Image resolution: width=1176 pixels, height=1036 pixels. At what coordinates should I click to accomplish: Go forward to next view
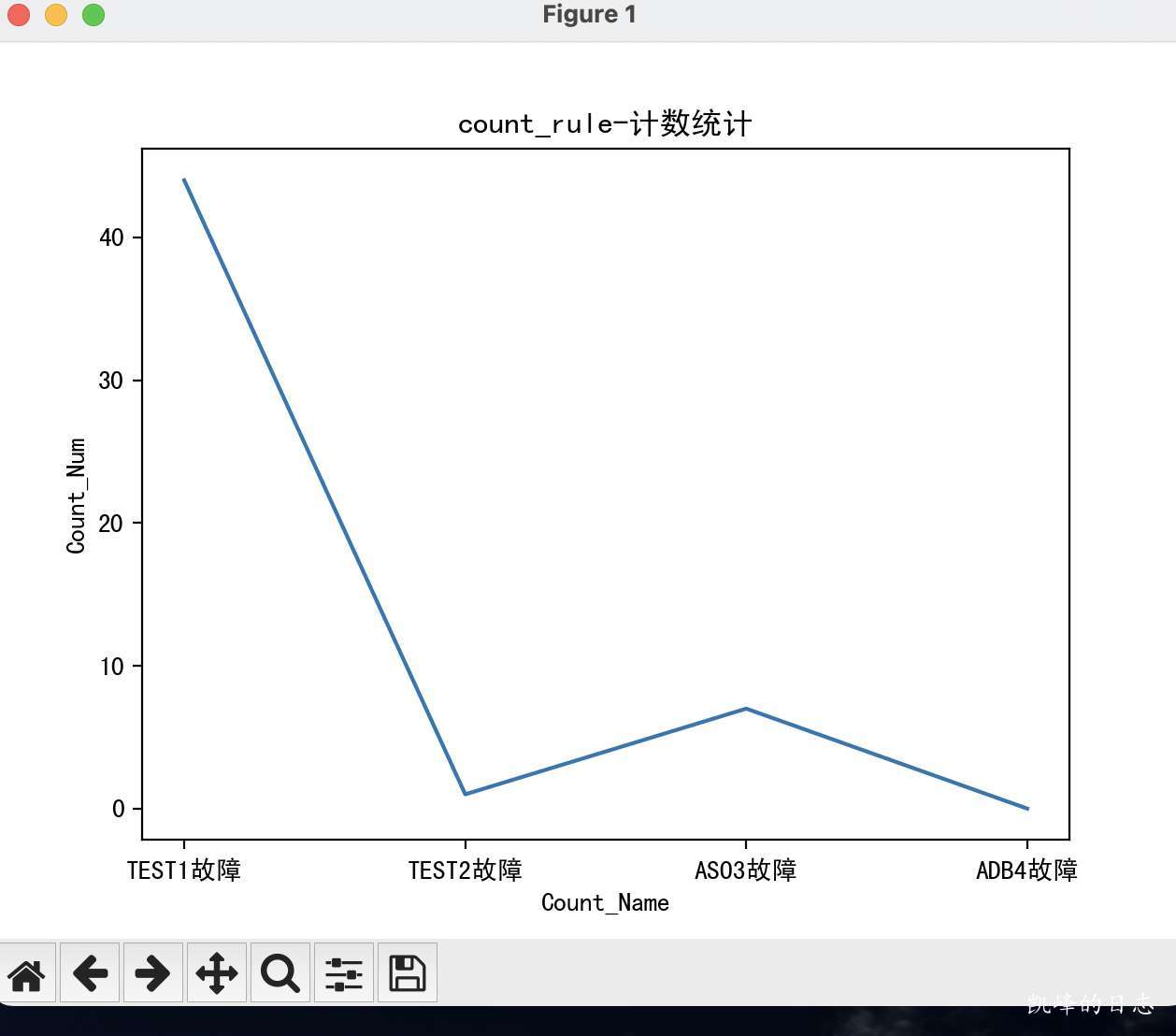152,973
